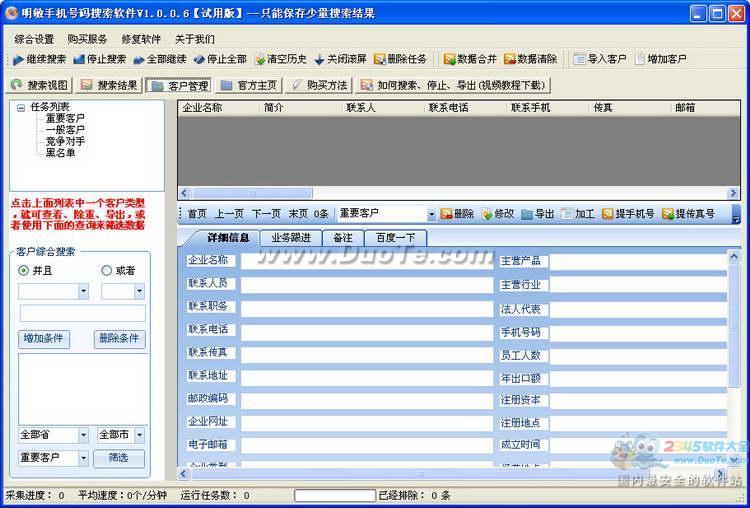
Task: Switch to the 百度一下 tab
Action: pos(396,238)
